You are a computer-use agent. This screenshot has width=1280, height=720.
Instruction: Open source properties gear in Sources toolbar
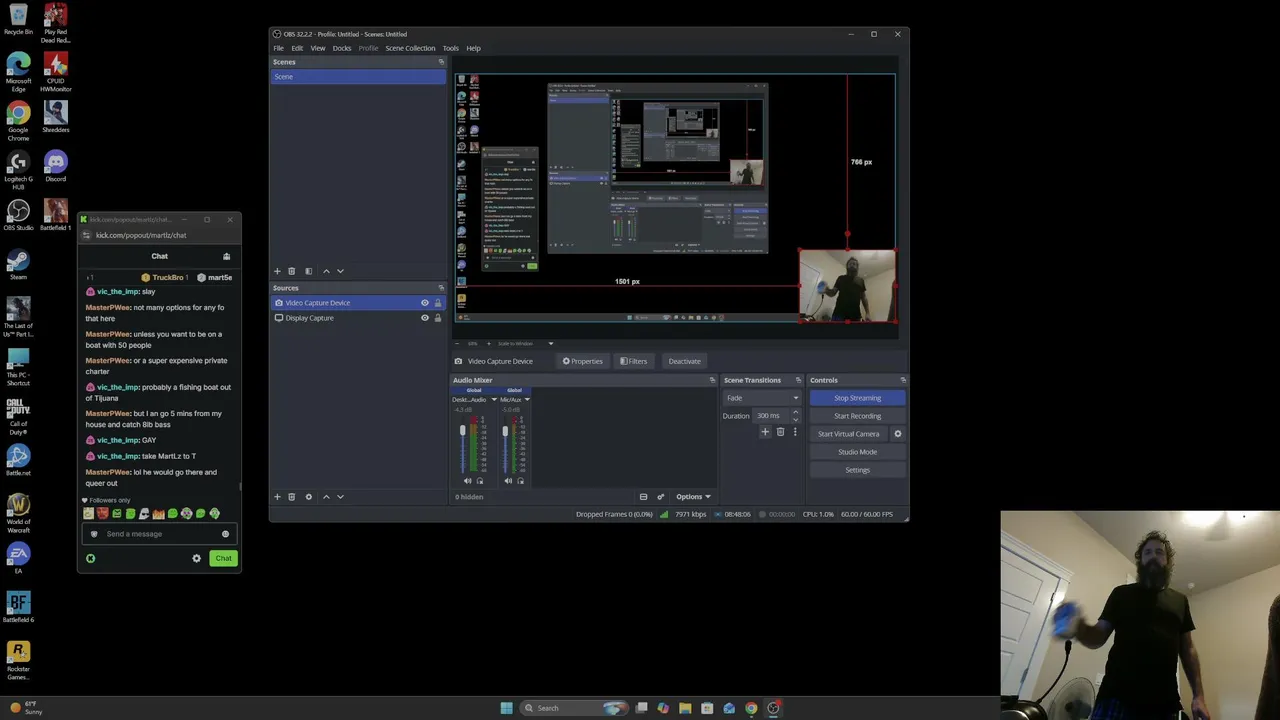(x=308, y=497)
